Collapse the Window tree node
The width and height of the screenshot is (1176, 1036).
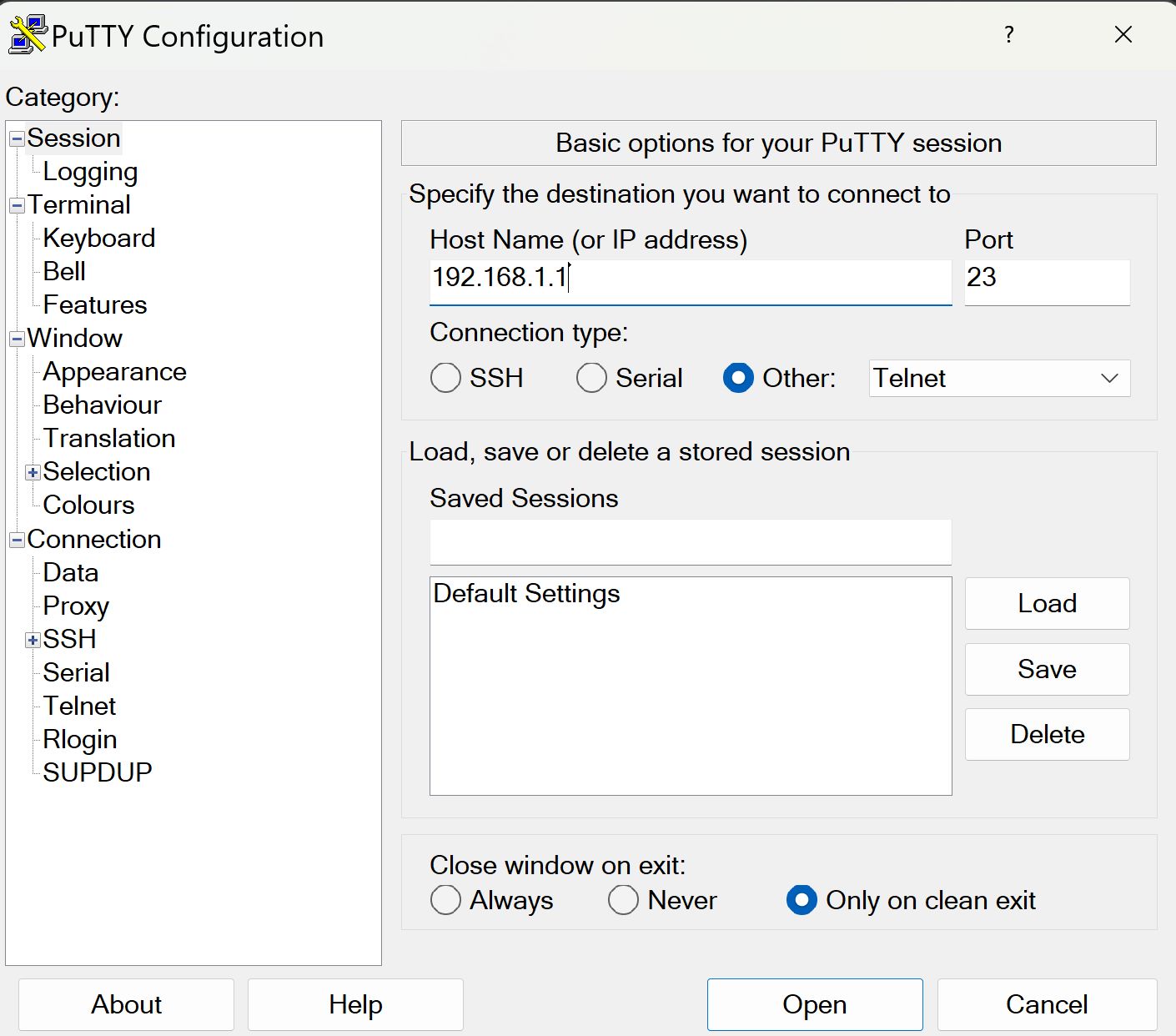[17, 339]
